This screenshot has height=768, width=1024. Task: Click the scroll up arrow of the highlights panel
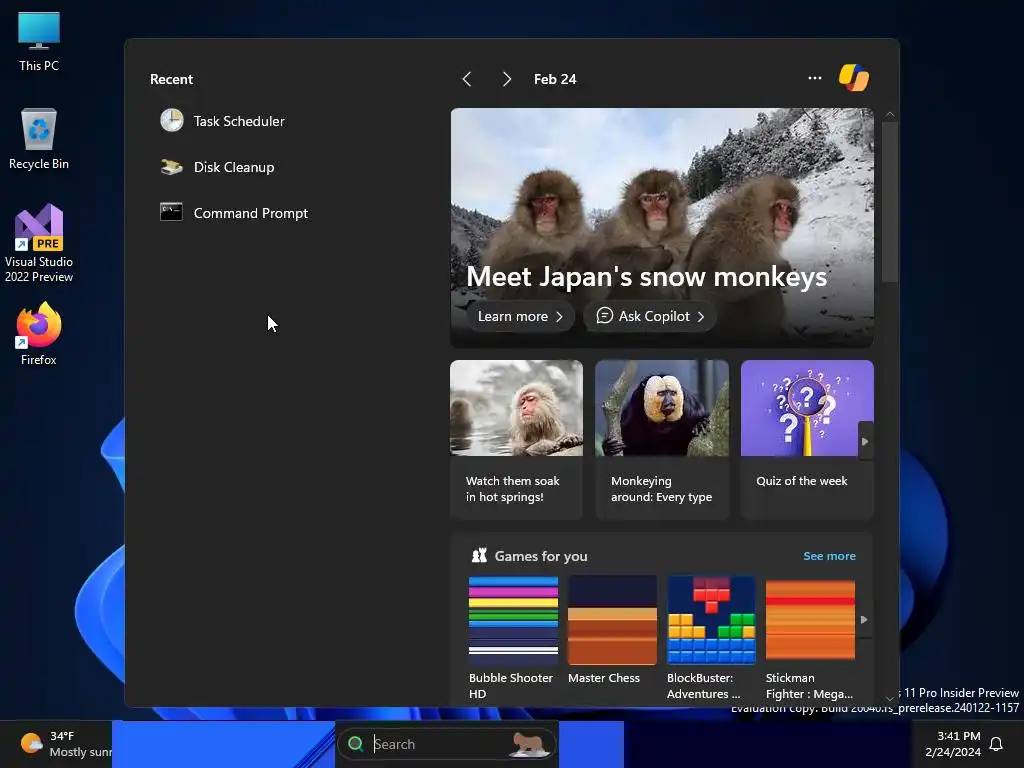889,114
